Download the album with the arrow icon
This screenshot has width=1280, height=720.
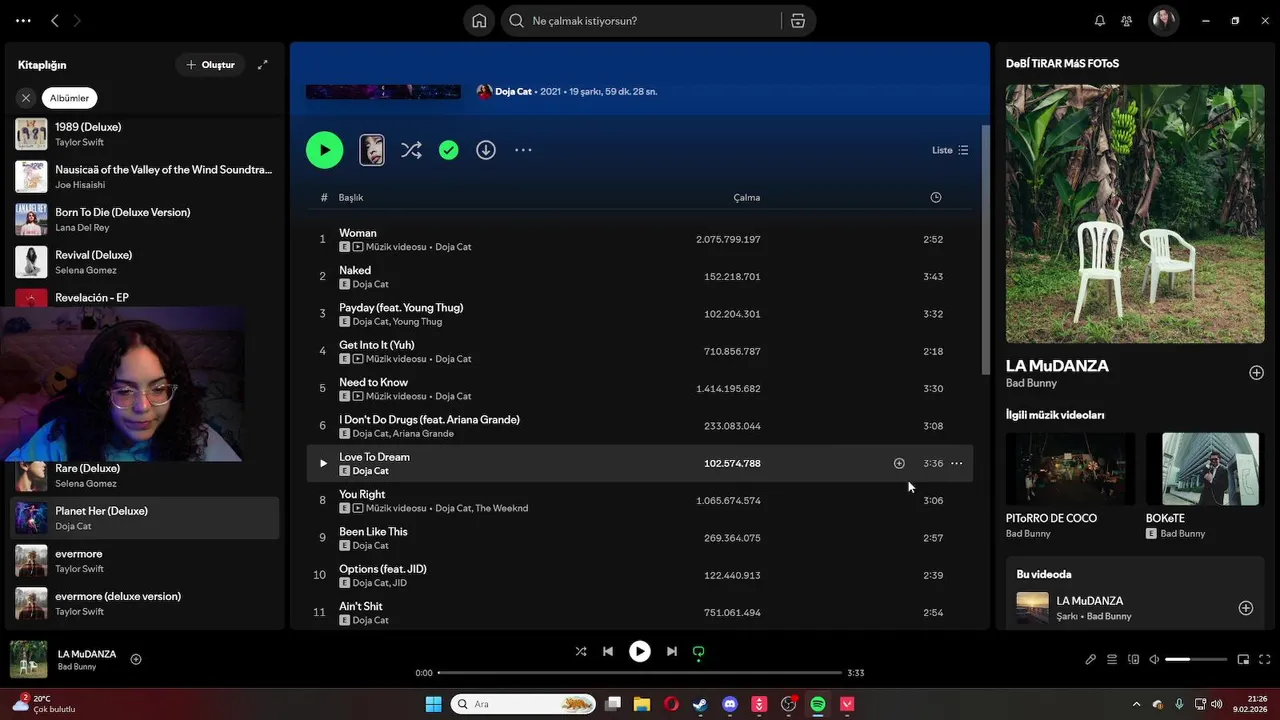pos(486,150)
